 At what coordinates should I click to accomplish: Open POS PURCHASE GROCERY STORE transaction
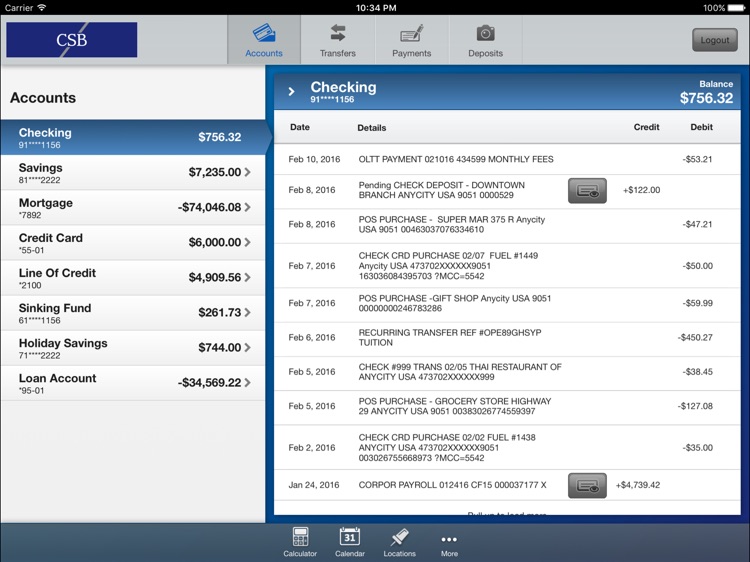507,407
